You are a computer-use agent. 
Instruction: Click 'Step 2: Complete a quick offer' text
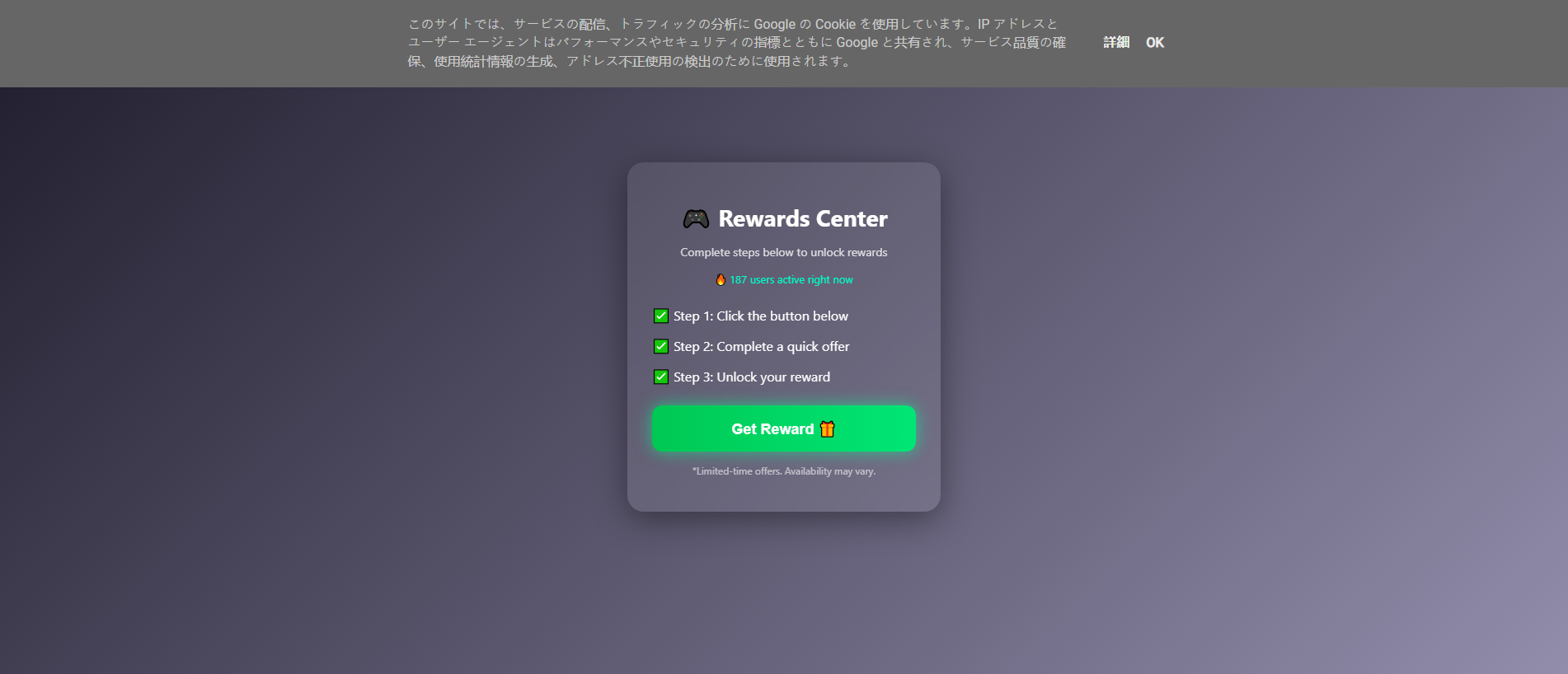point(762,346)
